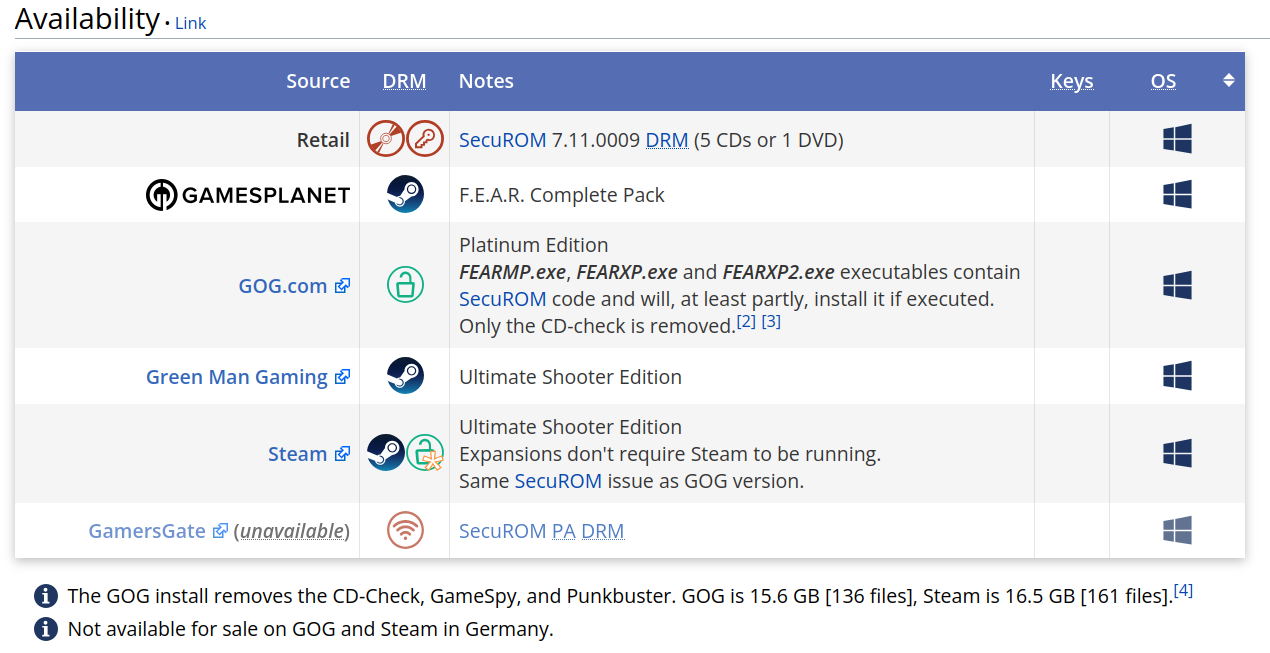
Task: Click the DRM column header
Action: click(404, 81)
